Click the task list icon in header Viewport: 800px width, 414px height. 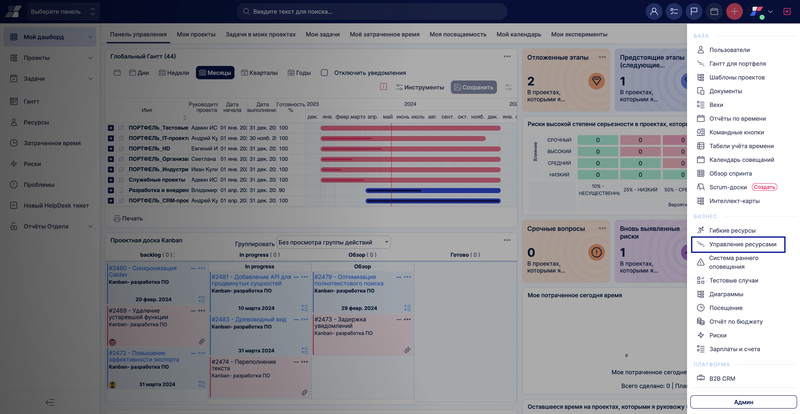674,11
